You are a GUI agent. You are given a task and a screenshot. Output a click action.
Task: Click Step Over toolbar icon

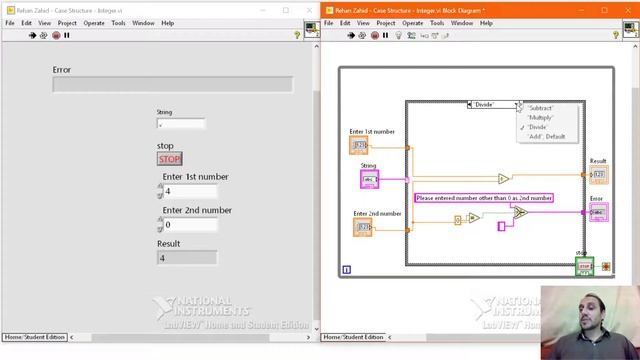[435, 36]
